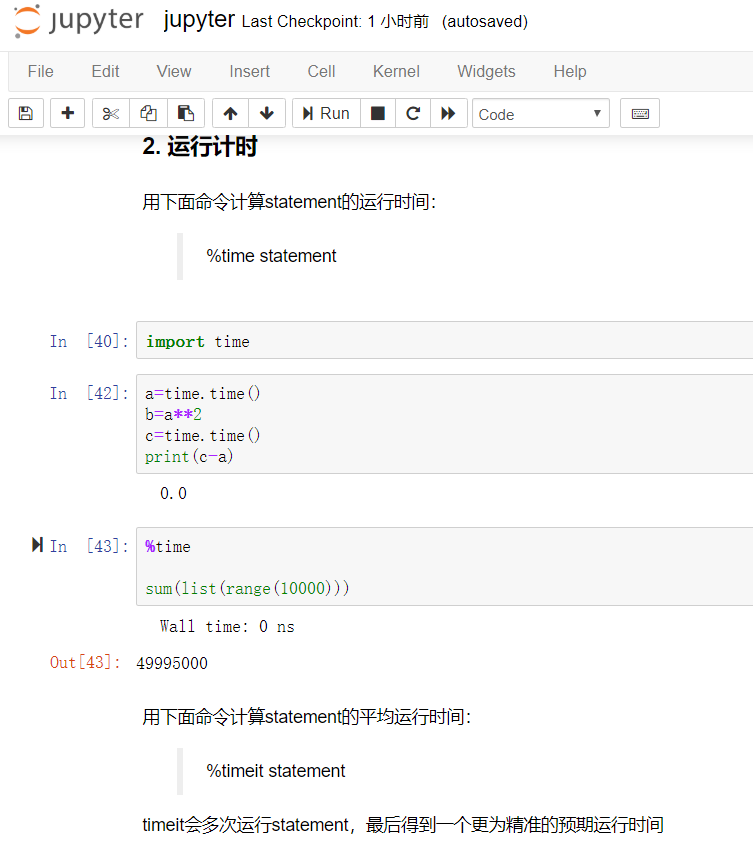Open the command palette keyboard icon
The height and width of the screenshot is (858, 753).
click(x=640, y=113)
